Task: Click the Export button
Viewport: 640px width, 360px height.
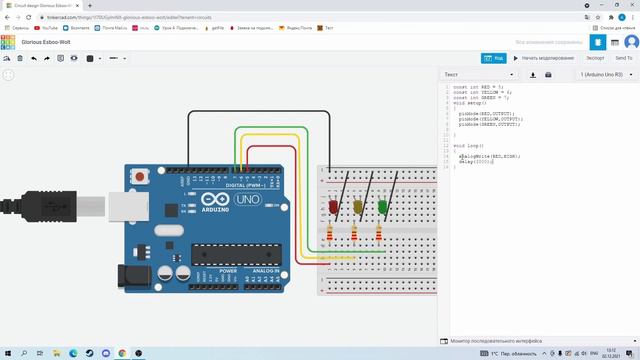Action: [595, 58]
